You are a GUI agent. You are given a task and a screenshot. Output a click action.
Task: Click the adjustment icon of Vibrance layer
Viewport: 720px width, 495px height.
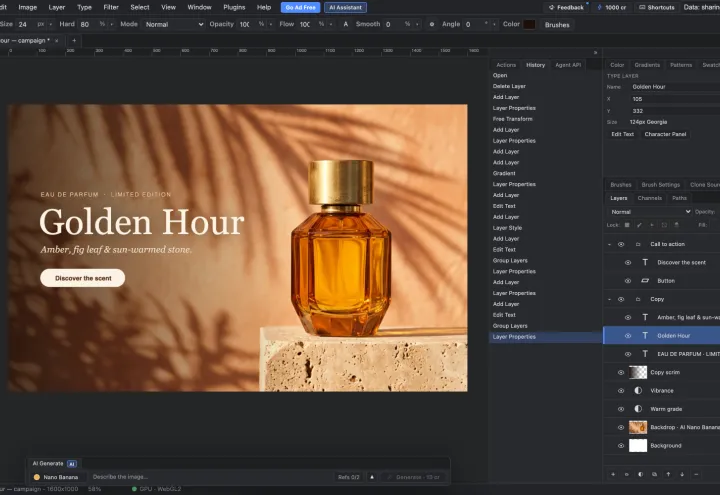[x=638, y=390]
